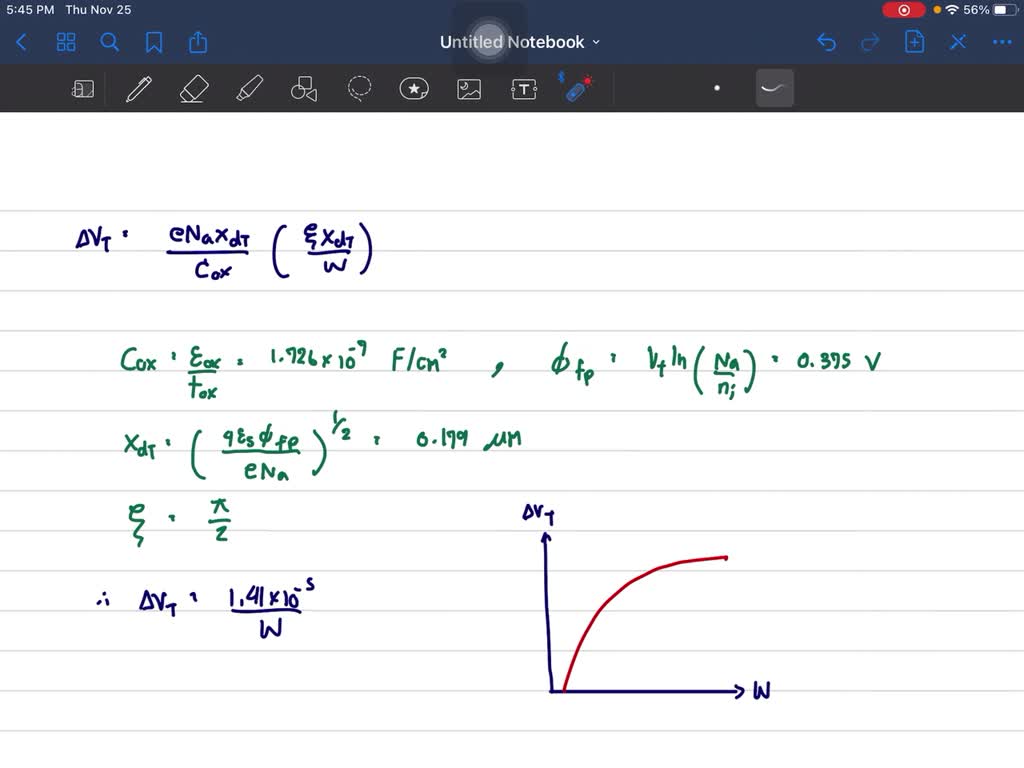Open the Untitled Notebook title dropdown
Screen dimensions: 1024x768
coord(597,42)
